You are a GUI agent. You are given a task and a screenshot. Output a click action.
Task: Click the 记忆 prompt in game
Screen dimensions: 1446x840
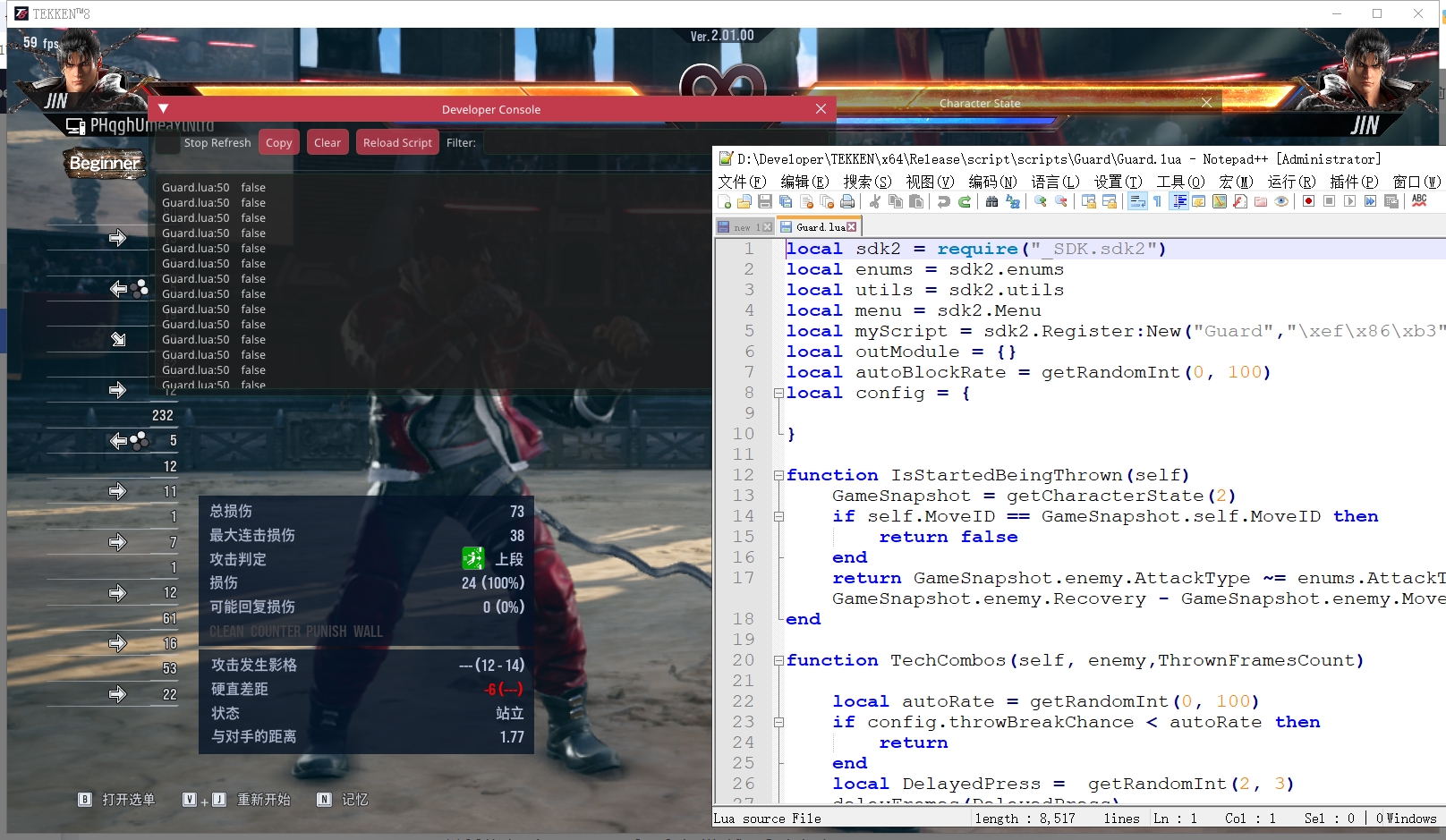(x=343, y=800)
